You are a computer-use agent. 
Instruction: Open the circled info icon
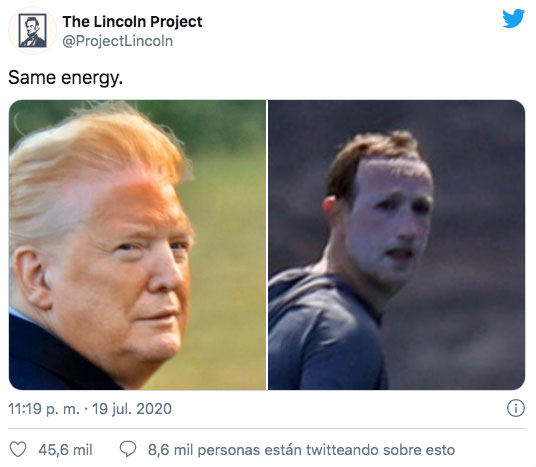(515, 408)
